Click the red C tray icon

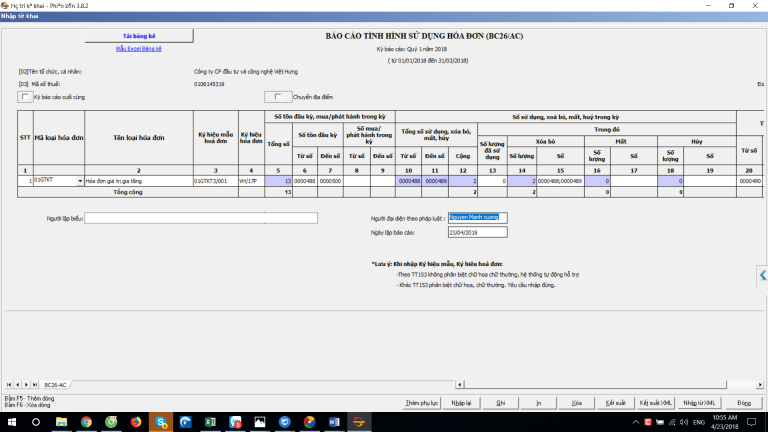pos(648,422)
